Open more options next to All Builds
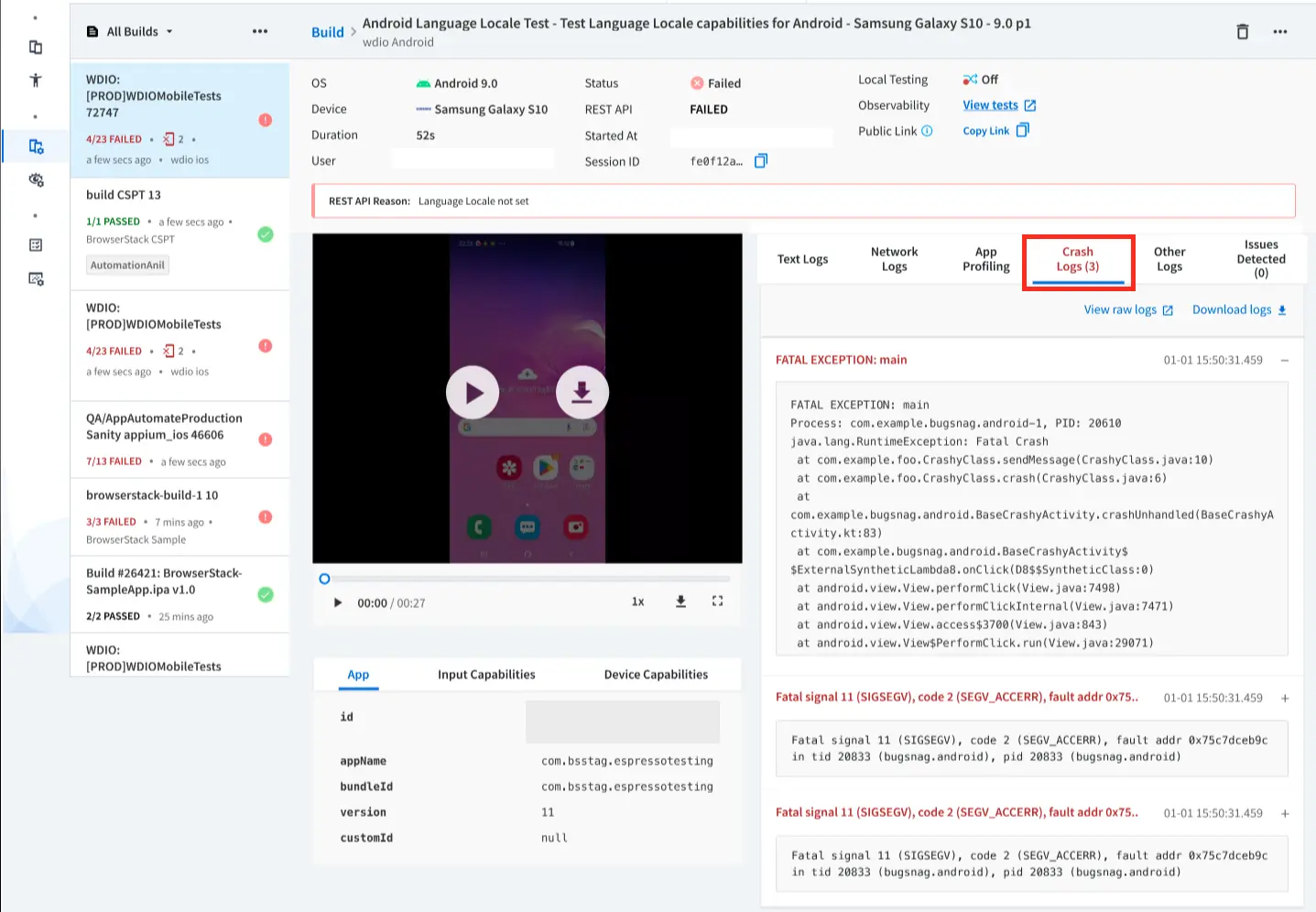Screen dimensions: 1316x912 260,31
